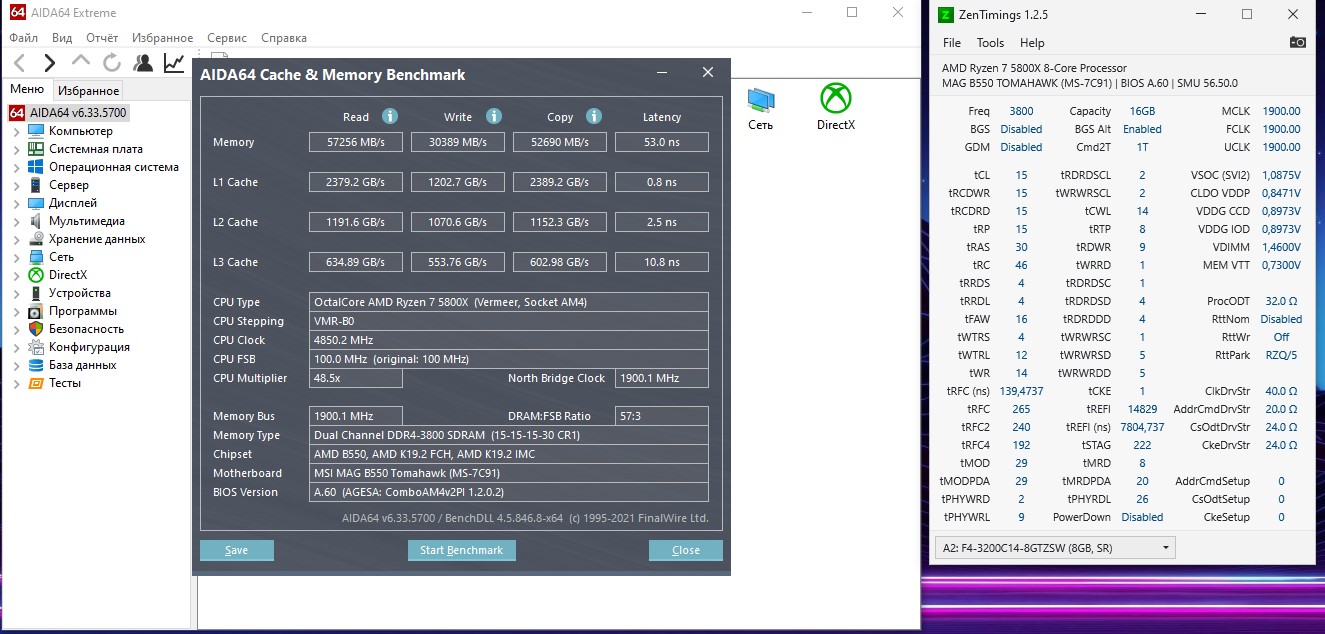Expand the DirectX tree node
Screen dimensions: 1325x634
pos(16,276)
